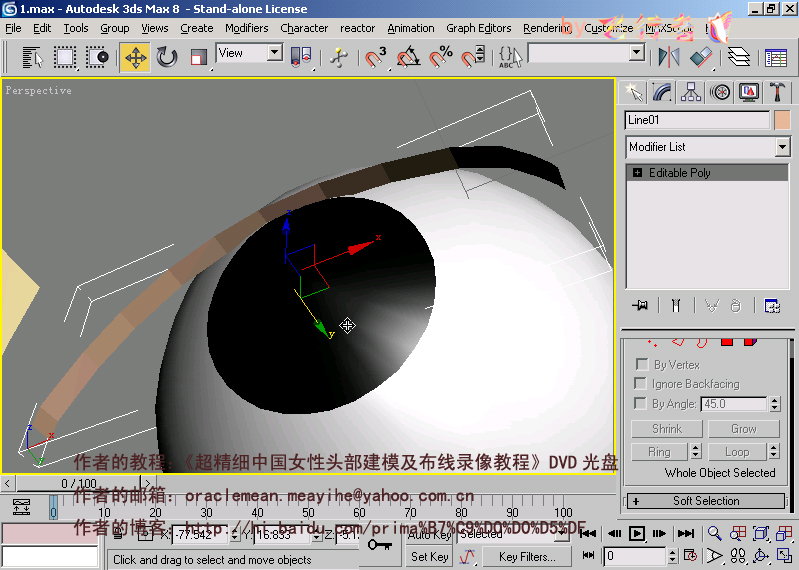Click the Loop spinner arrows

(774, 452)
